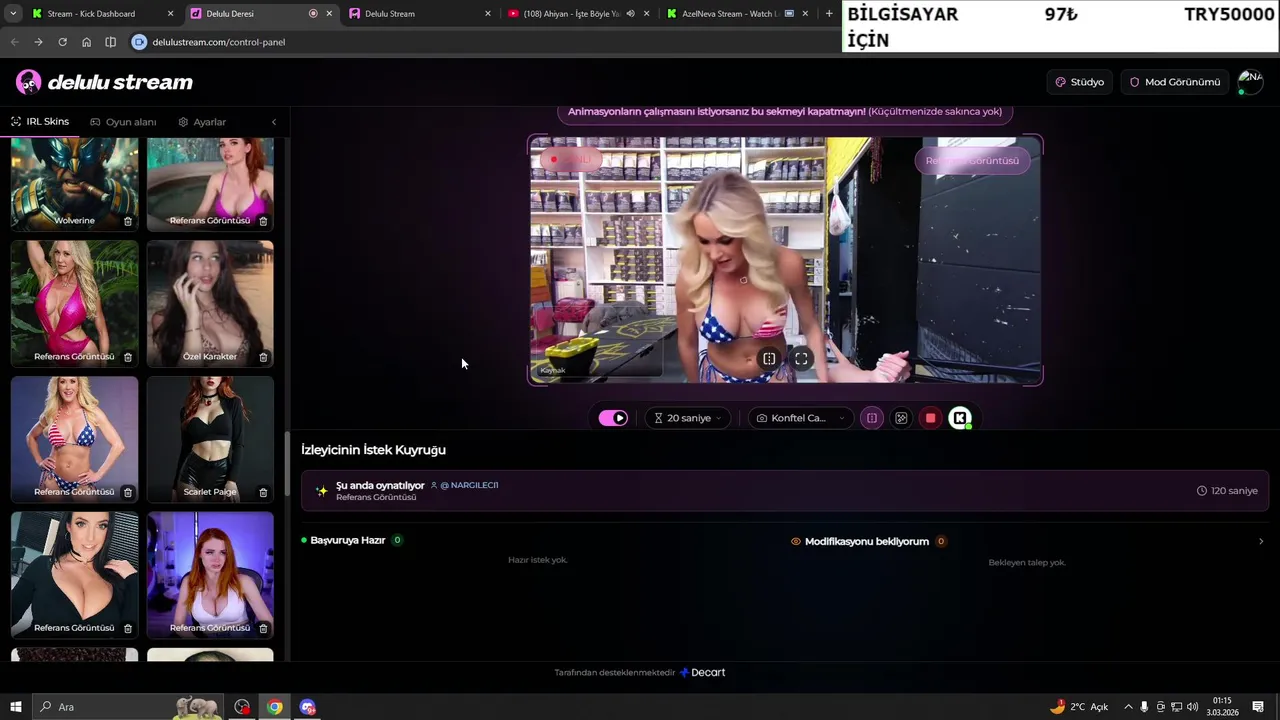Close the Delulu Deresi browser tab
The image size is (1280, 720).
click(x=329, y=14)
